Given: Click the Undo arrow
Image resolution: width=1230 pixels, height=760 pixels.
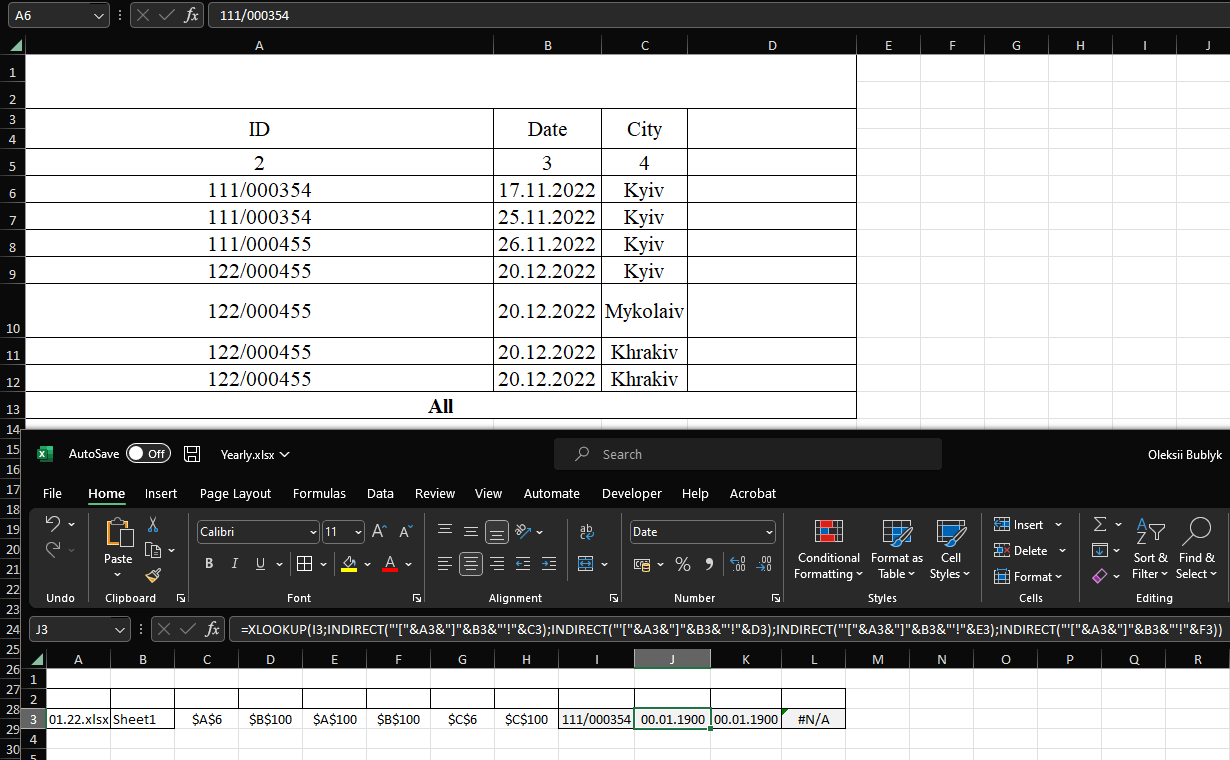Looking at the screenshot, I should coord(52,523).
